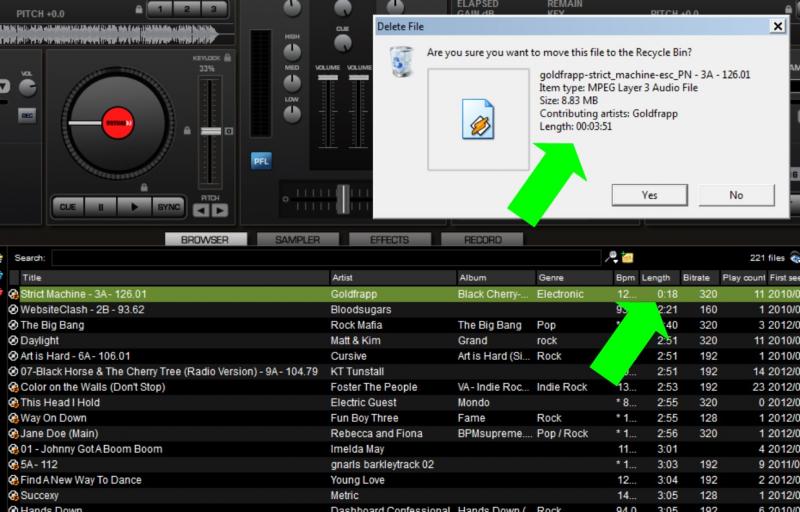Click the WebsiteClash track icon
The height and width of the screenshot is (512, 800).
(14, 310)
